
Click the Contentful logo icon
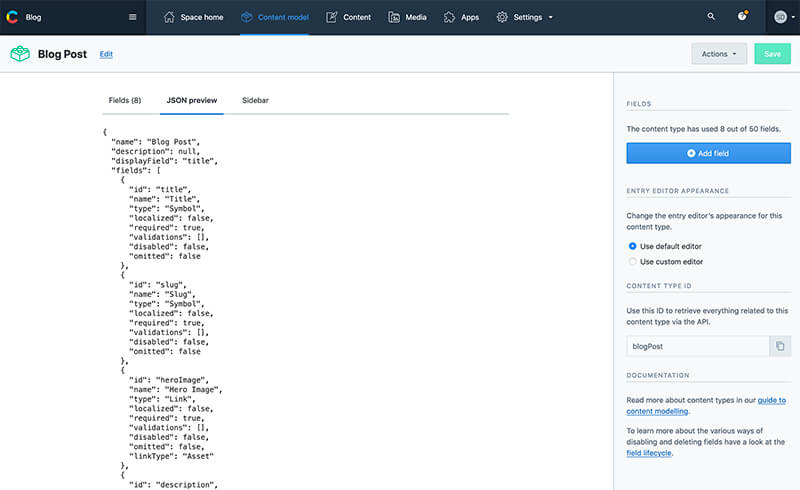pos(13,17)
